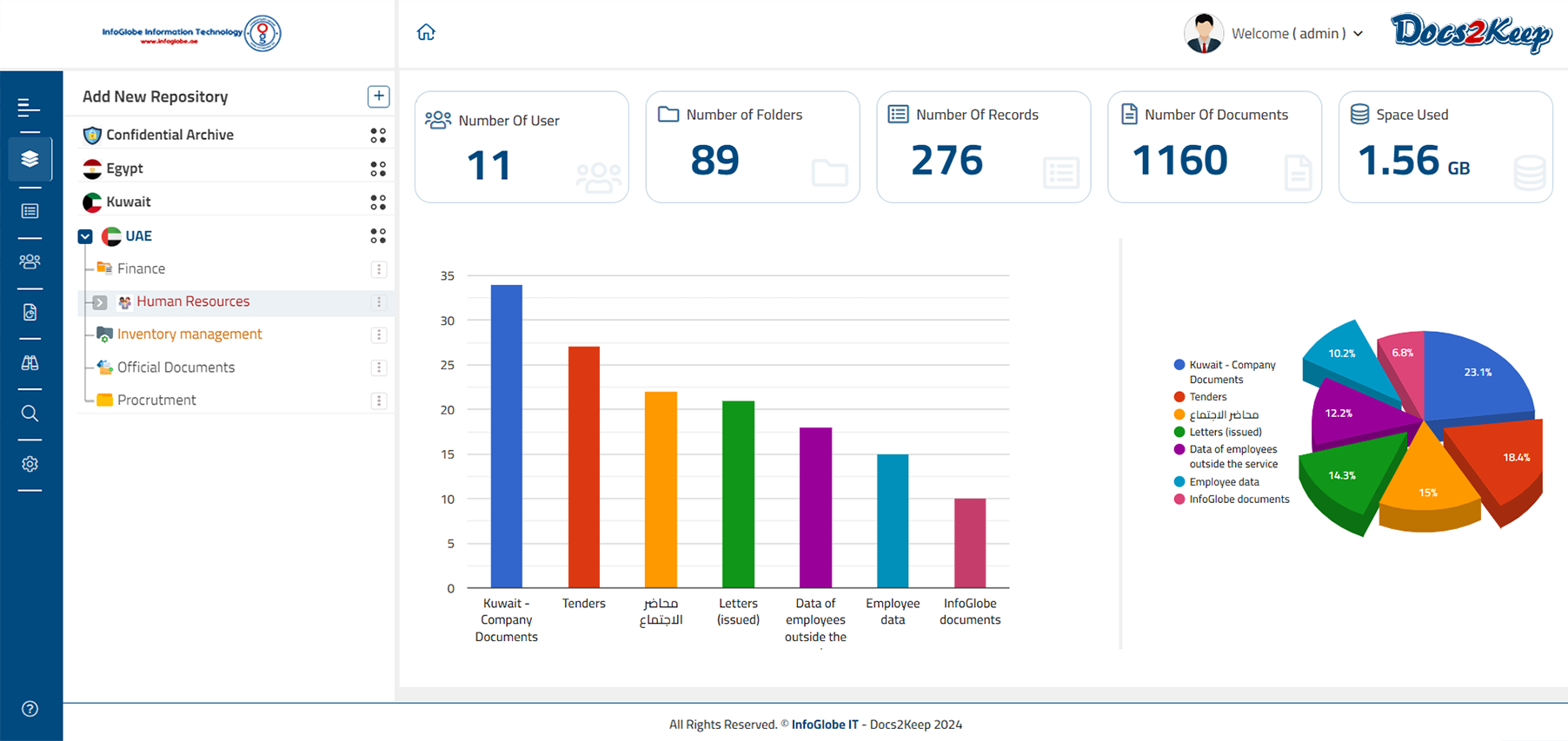Click the Number of Folders card
This screenshot has width=1568, height=741.
pyautogui.click(x=753, y=147)
